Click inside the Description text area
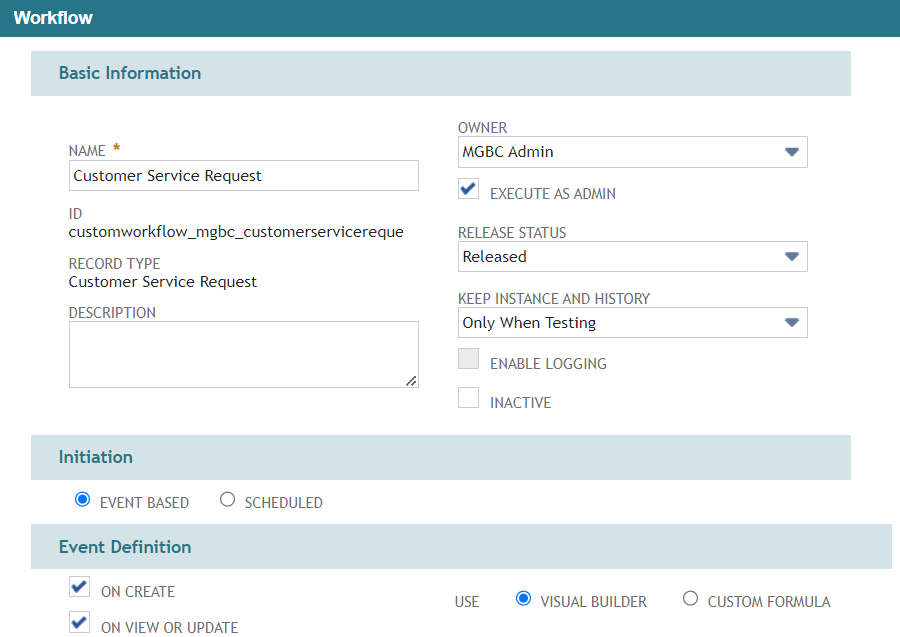The height and width of the screenshot is (637, 900). coord(243,354)
